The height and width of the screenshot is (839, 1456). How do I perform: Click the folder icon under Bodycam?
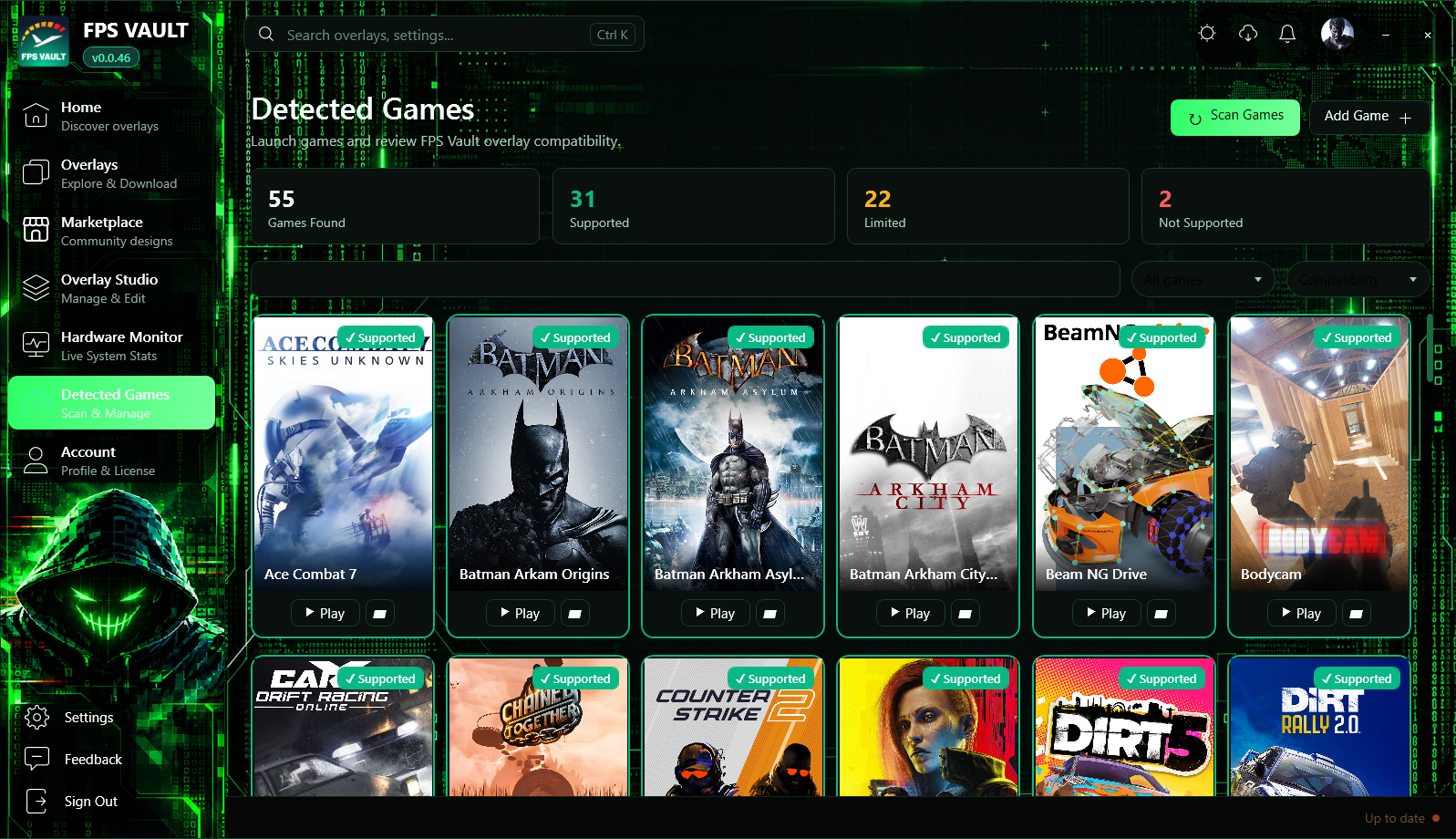1356,614
